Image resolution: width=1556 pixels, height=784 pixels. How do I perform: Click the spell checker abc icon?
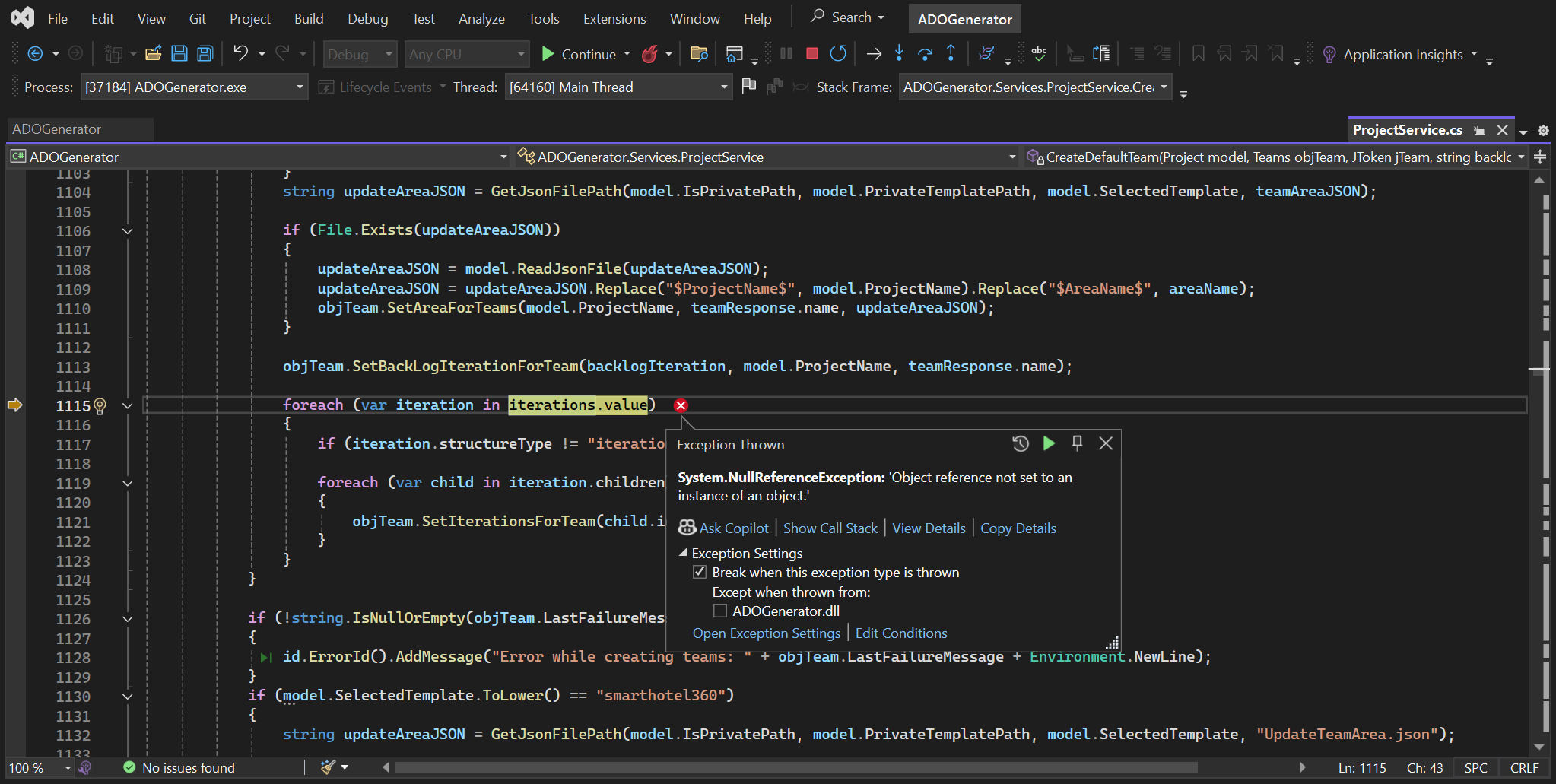[1039, 53]
